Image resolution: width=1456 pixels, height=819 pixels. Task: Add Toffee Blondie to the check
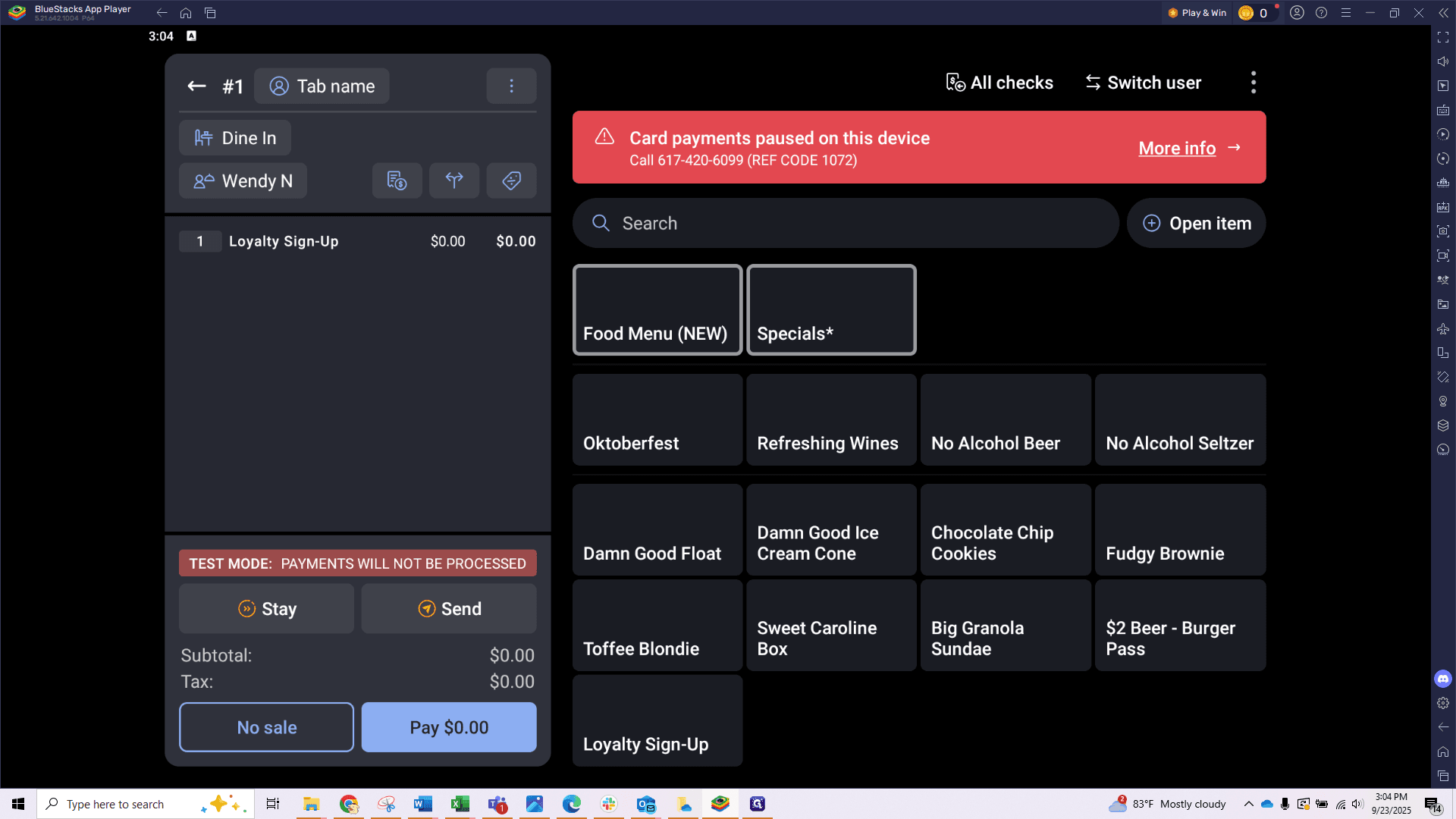[x=657, y=625]
